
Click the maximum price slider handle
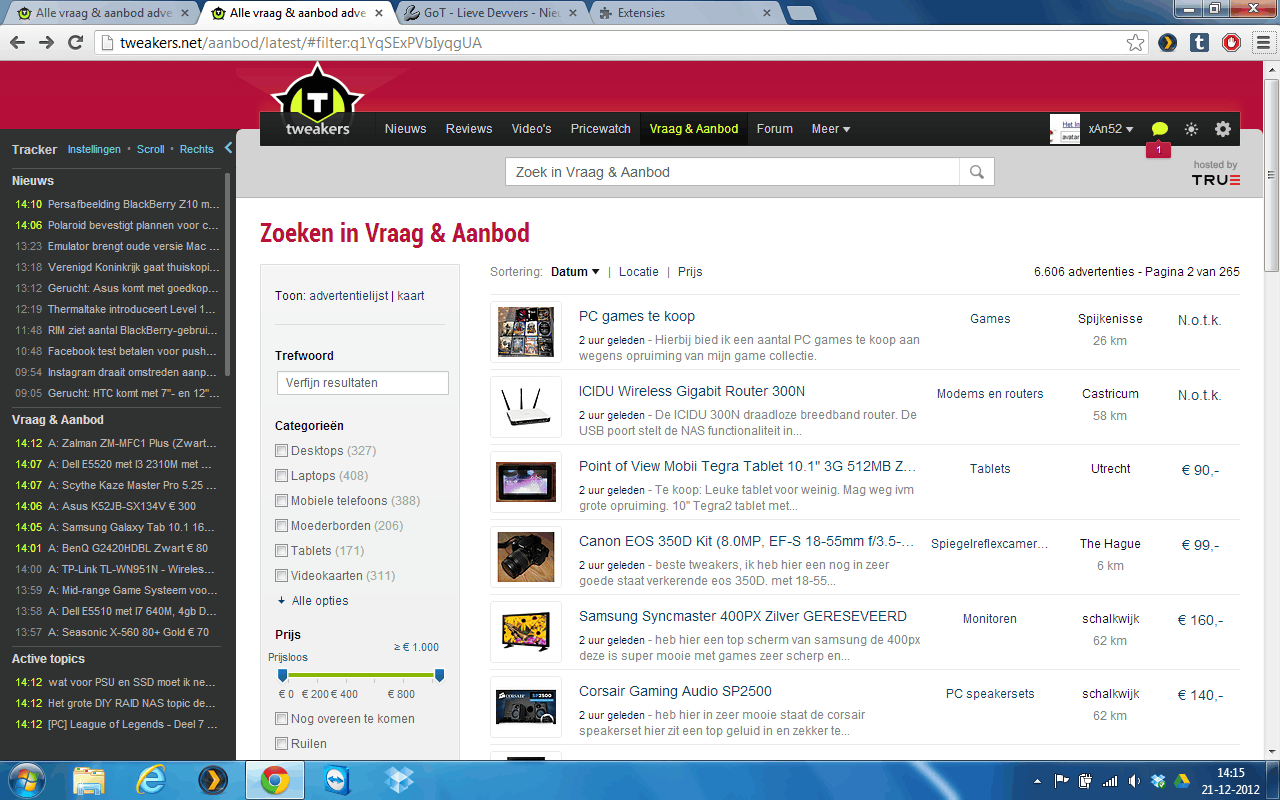pos(439,676)
